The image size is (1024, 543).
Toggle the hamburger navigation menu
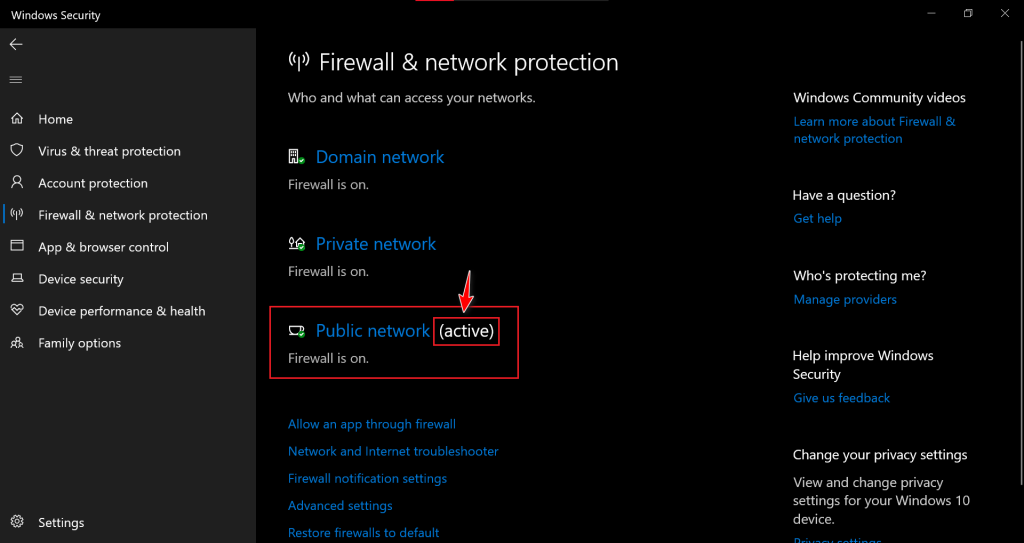[x=16, y=79]
